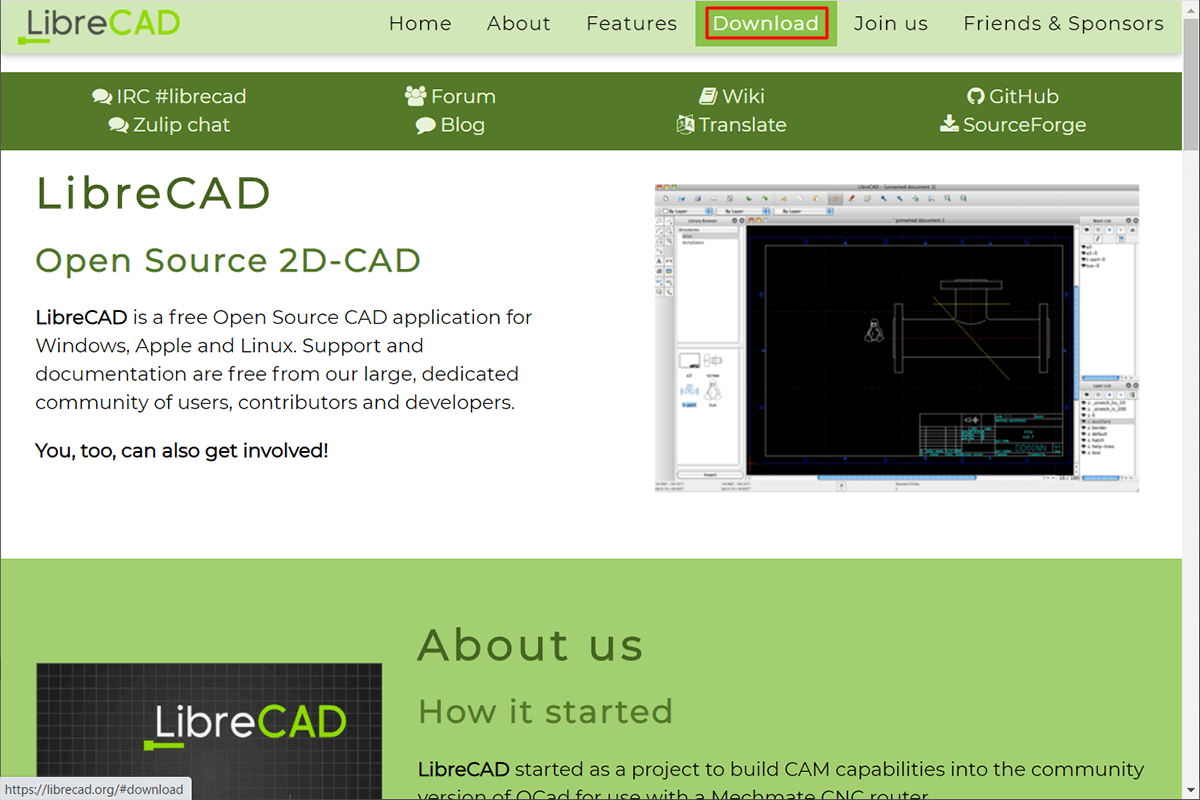Click the Forum people icon
Viewport: 1200px width, 800px height.
(416, 96)
